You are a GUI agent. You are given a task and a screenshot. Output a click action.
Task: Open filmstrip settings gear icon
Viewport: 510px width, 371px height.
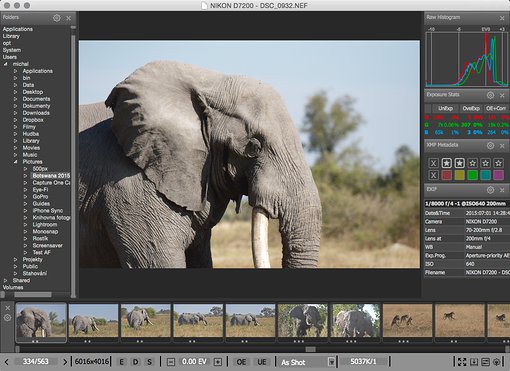(8, 318)
